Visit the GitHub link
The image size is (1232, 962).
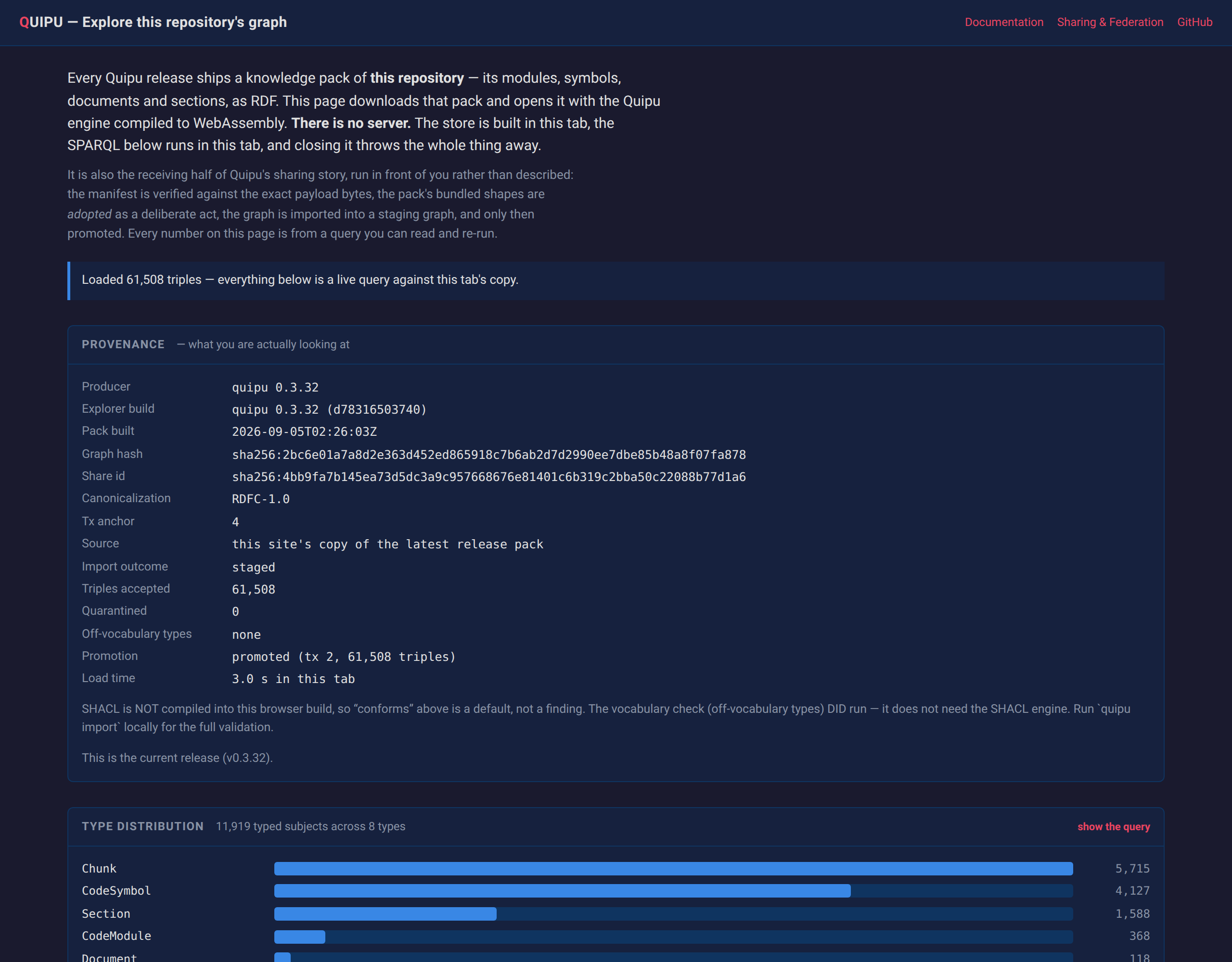(x=1194, y=22)
